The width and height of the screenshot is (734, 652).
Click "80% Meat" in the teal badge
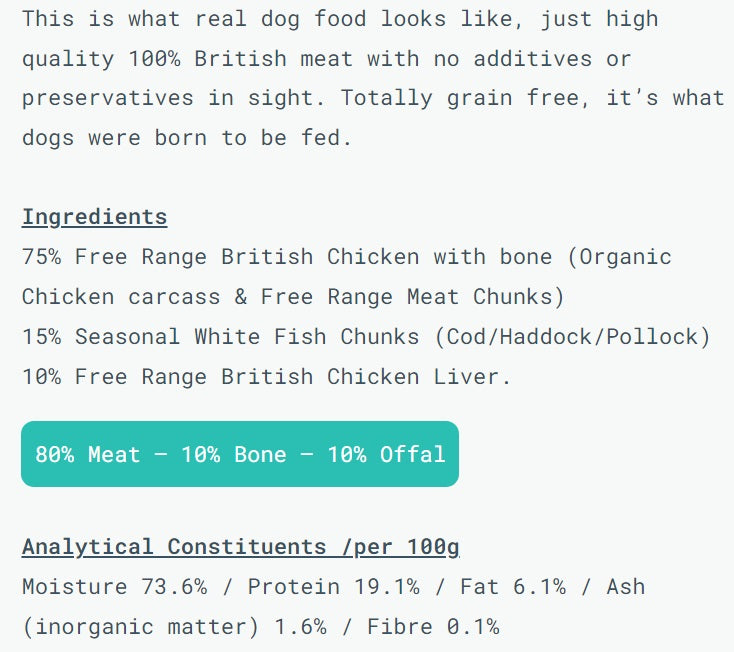[88, 455]
